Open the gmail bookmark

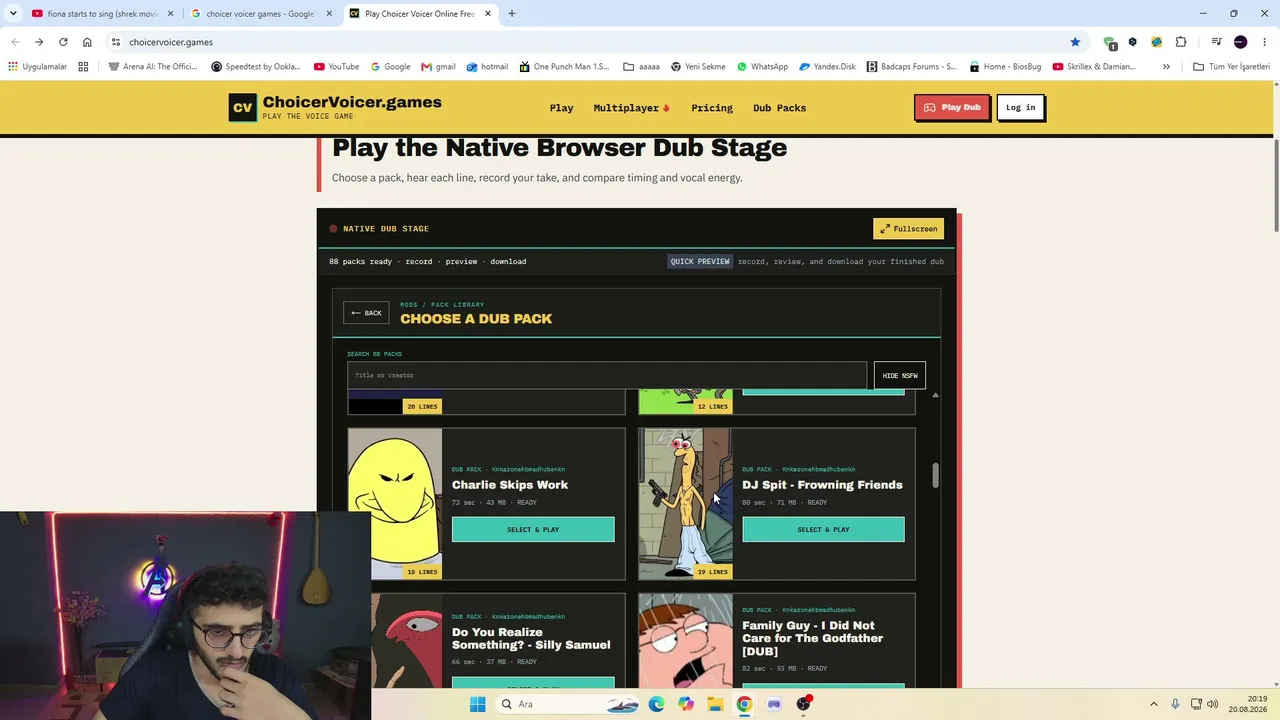coord(438,67)
